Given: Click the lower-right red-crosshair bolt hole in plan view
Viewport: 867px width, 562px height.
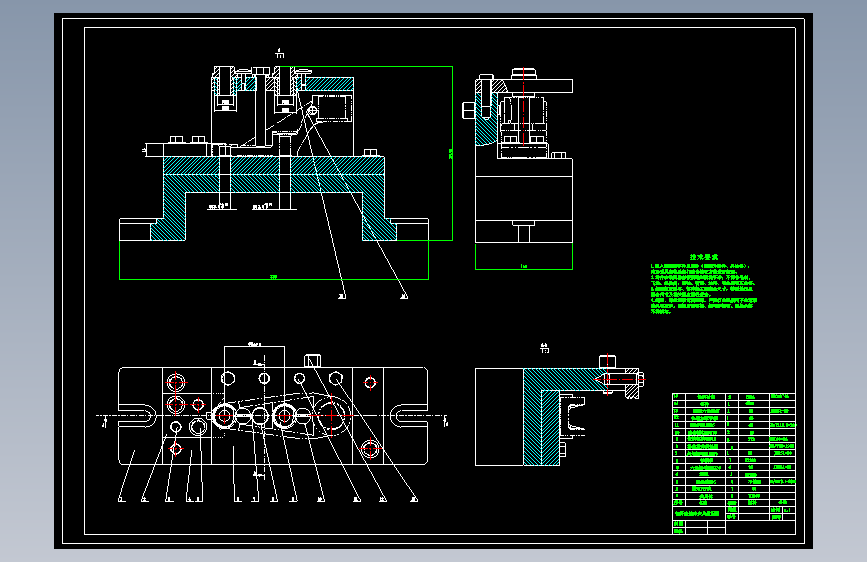Looking at the screenshot, I should [x=370, y=449].
